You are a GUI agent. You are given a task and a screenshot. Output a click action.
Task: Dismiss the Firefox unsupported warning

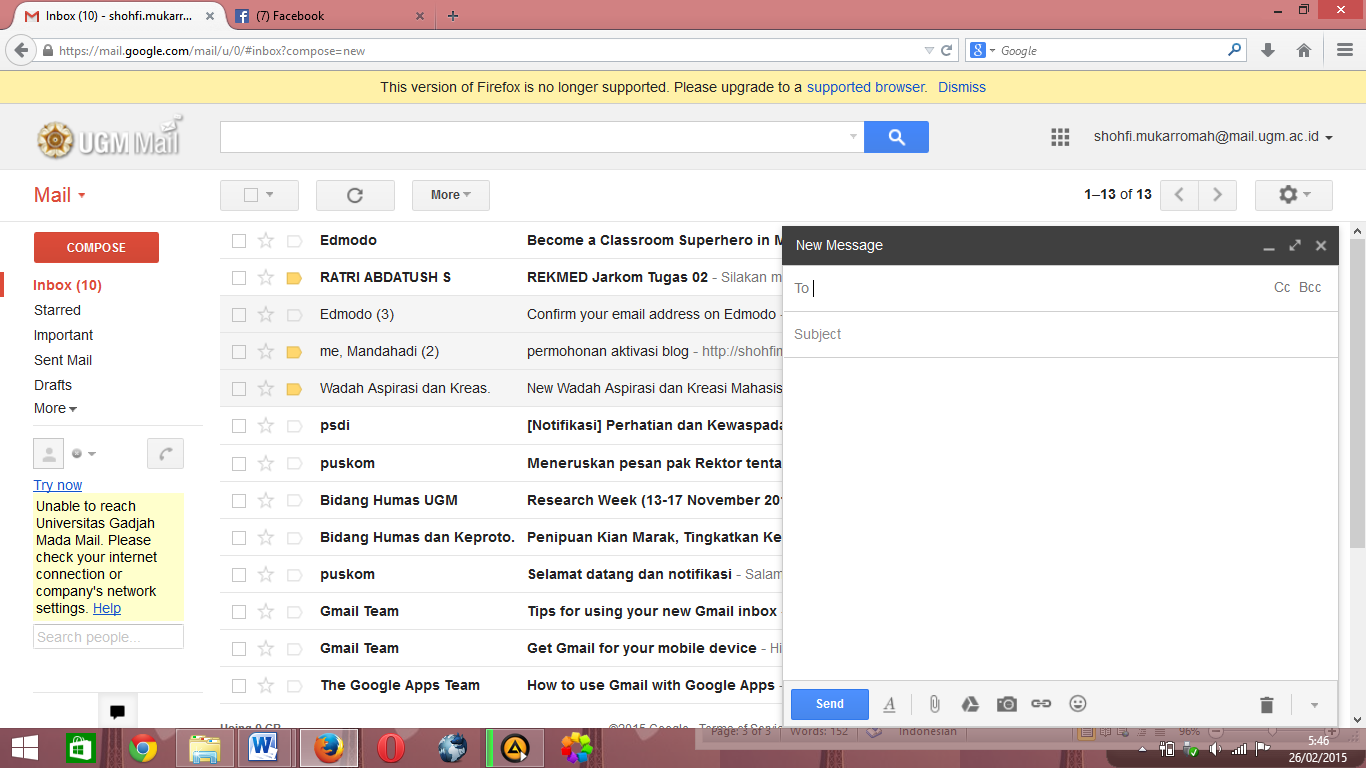(962, 87)
